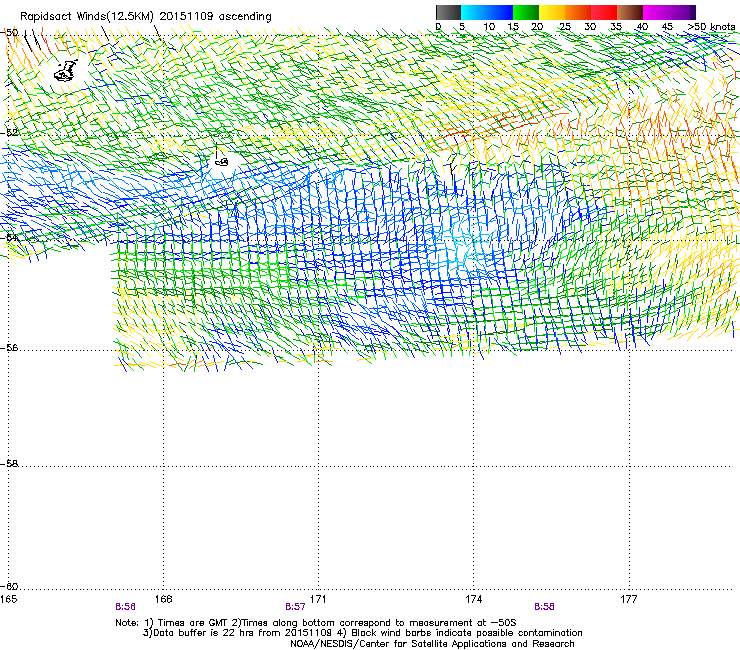Click the longitude label '174'

pyautogui.click(x=474, y=599)
